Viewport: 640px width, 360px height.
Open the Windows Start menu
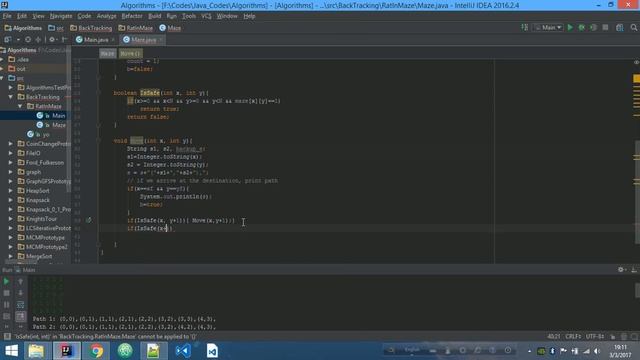click(11, 351)
